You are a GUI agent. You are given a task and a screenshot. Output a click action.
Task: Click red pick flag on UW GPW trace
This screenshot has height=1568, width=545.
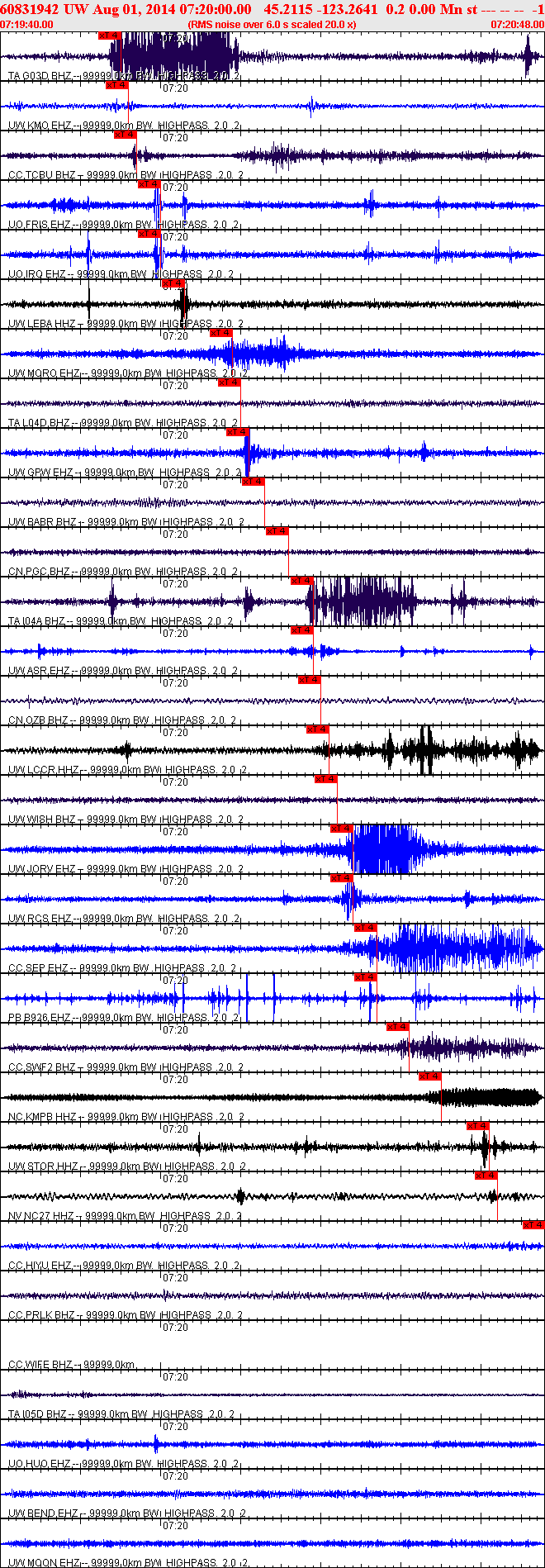pyautogui.click(x=238, y=432)
